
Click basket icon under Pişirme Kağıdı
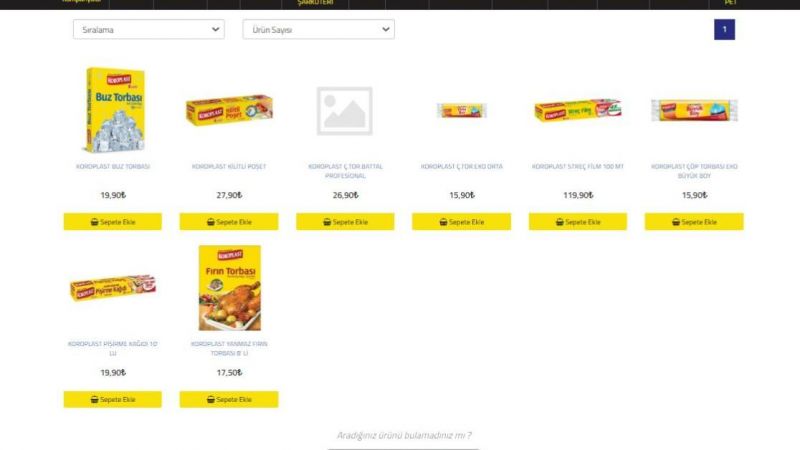point(94,399)
